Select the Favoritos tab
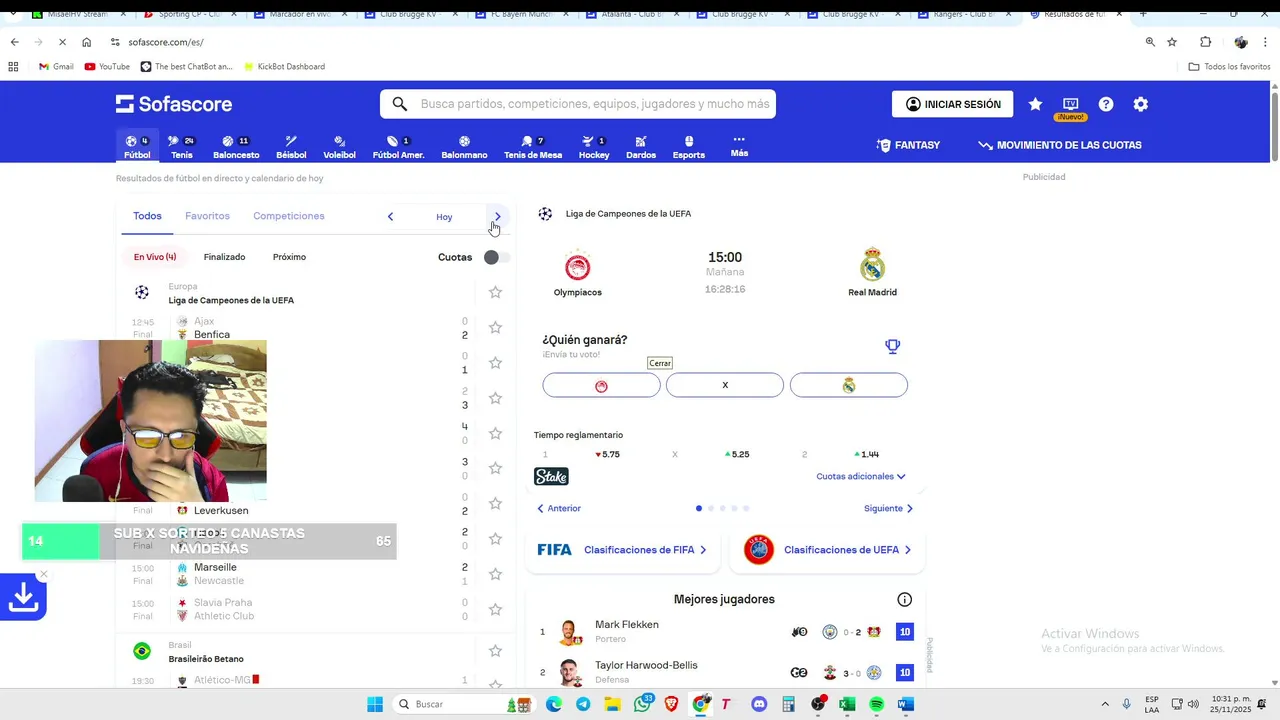This screenshot has height=720, width=1280. 207,216
